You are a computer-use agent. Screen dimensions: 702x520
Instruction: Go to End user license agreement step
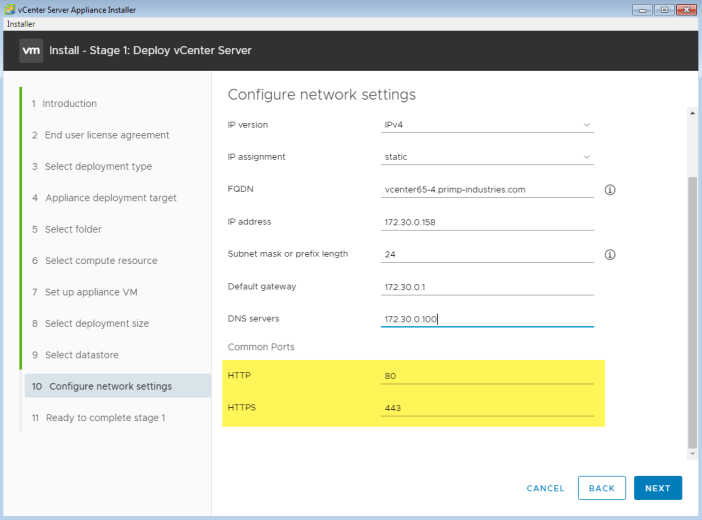coord(100,135)
